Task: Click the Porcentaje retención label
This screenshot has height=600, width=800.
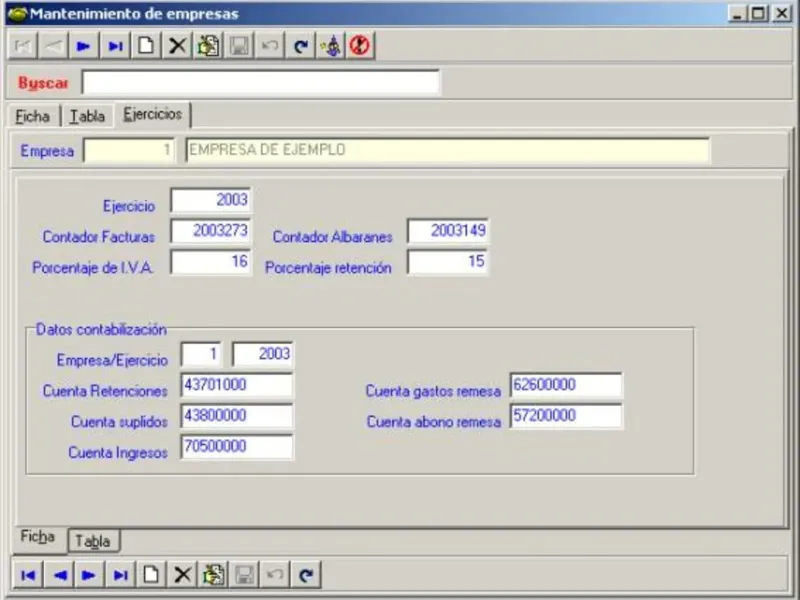Action: [328, 268]
